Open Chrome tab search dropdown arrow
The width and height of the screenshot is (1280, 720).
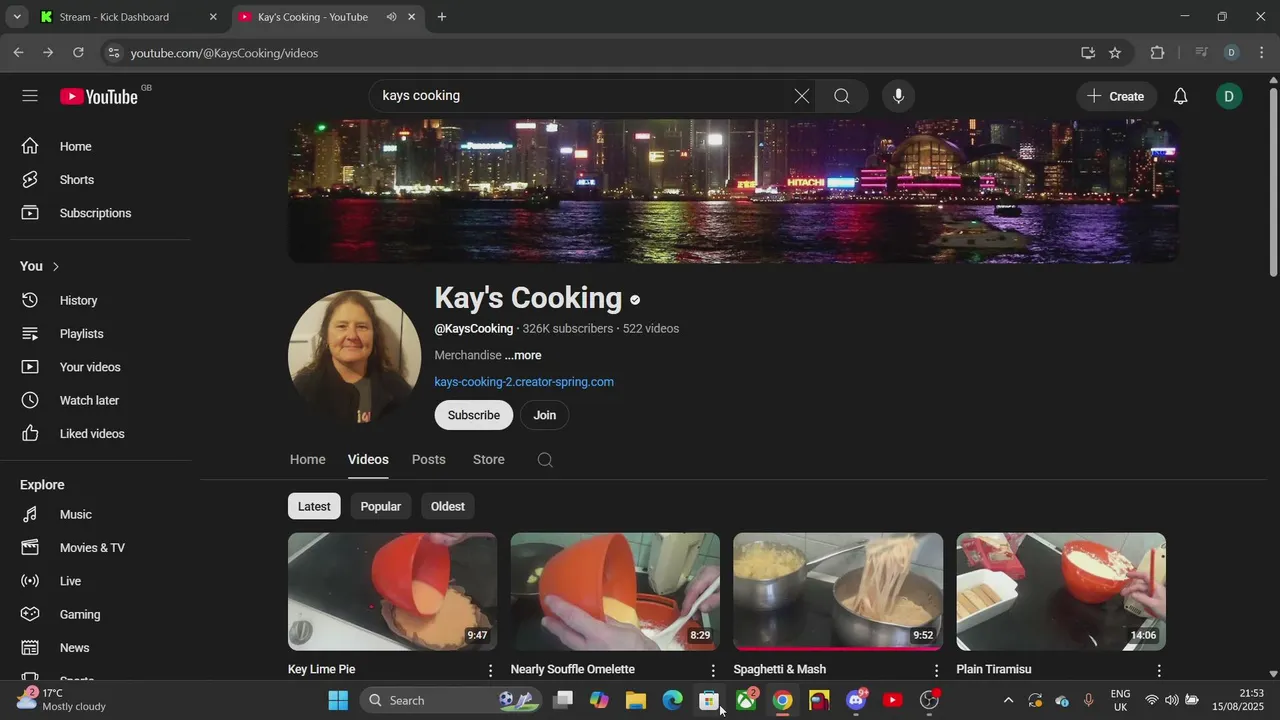17,17
